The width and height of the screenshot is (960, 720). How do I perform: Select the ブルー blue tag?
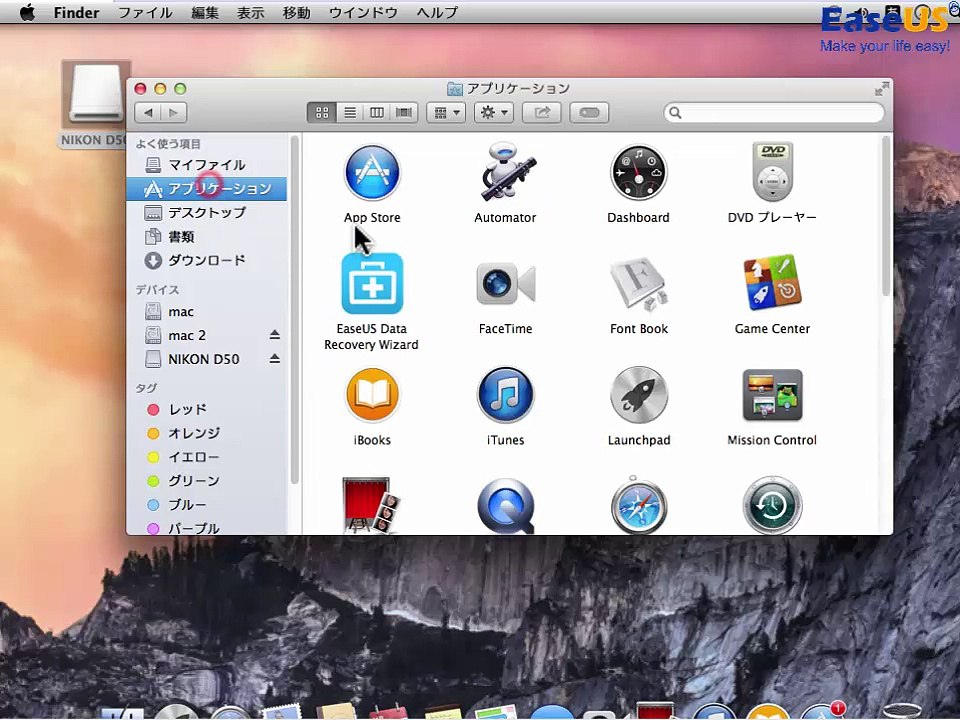tap(207, 504)
